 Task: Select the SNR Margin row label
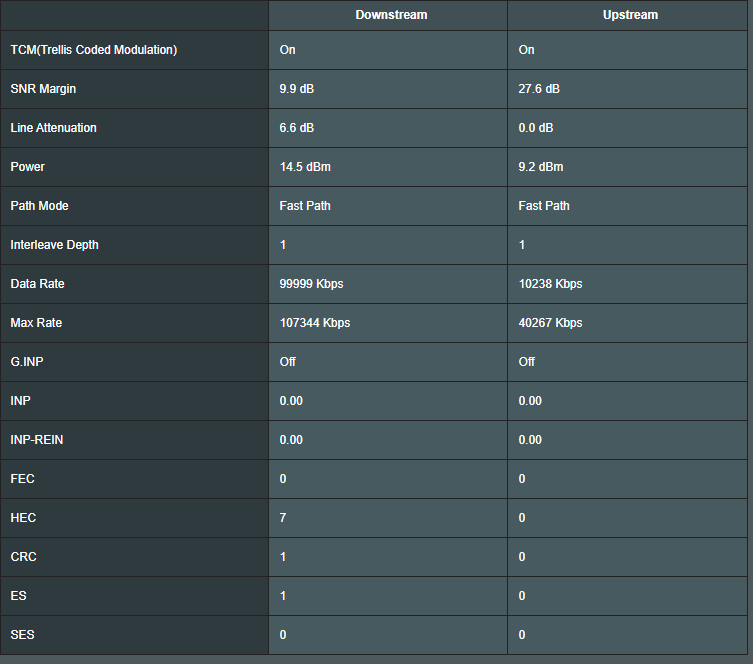tap(43, 89)
